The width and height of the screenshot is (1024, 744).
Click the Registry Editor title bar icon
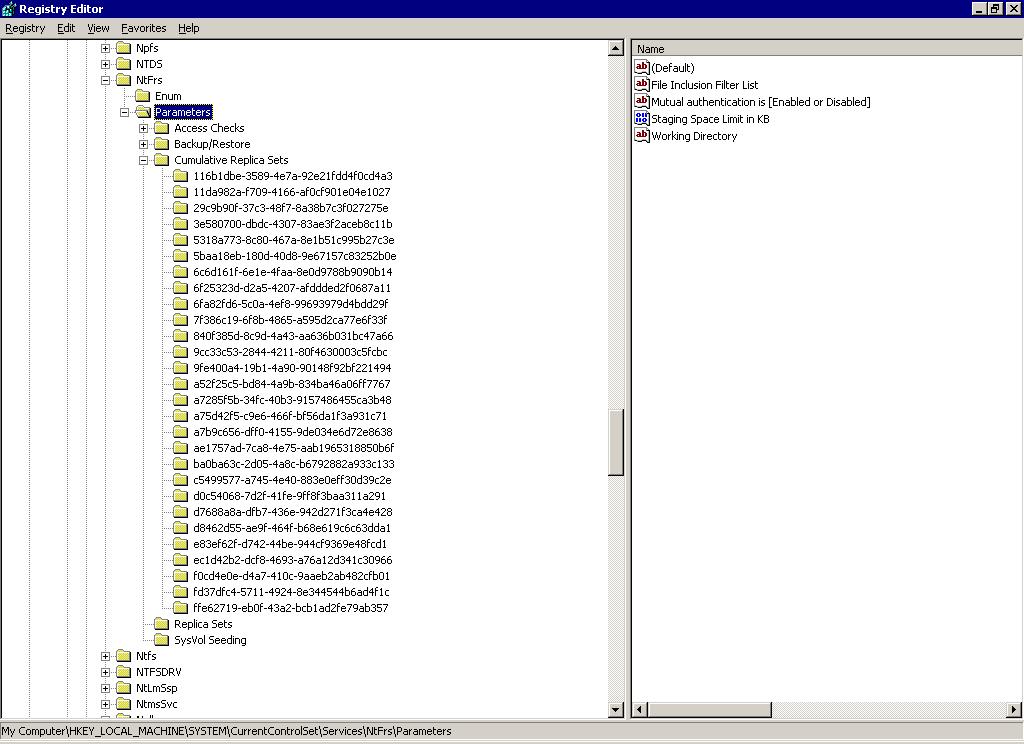point(8,9)
